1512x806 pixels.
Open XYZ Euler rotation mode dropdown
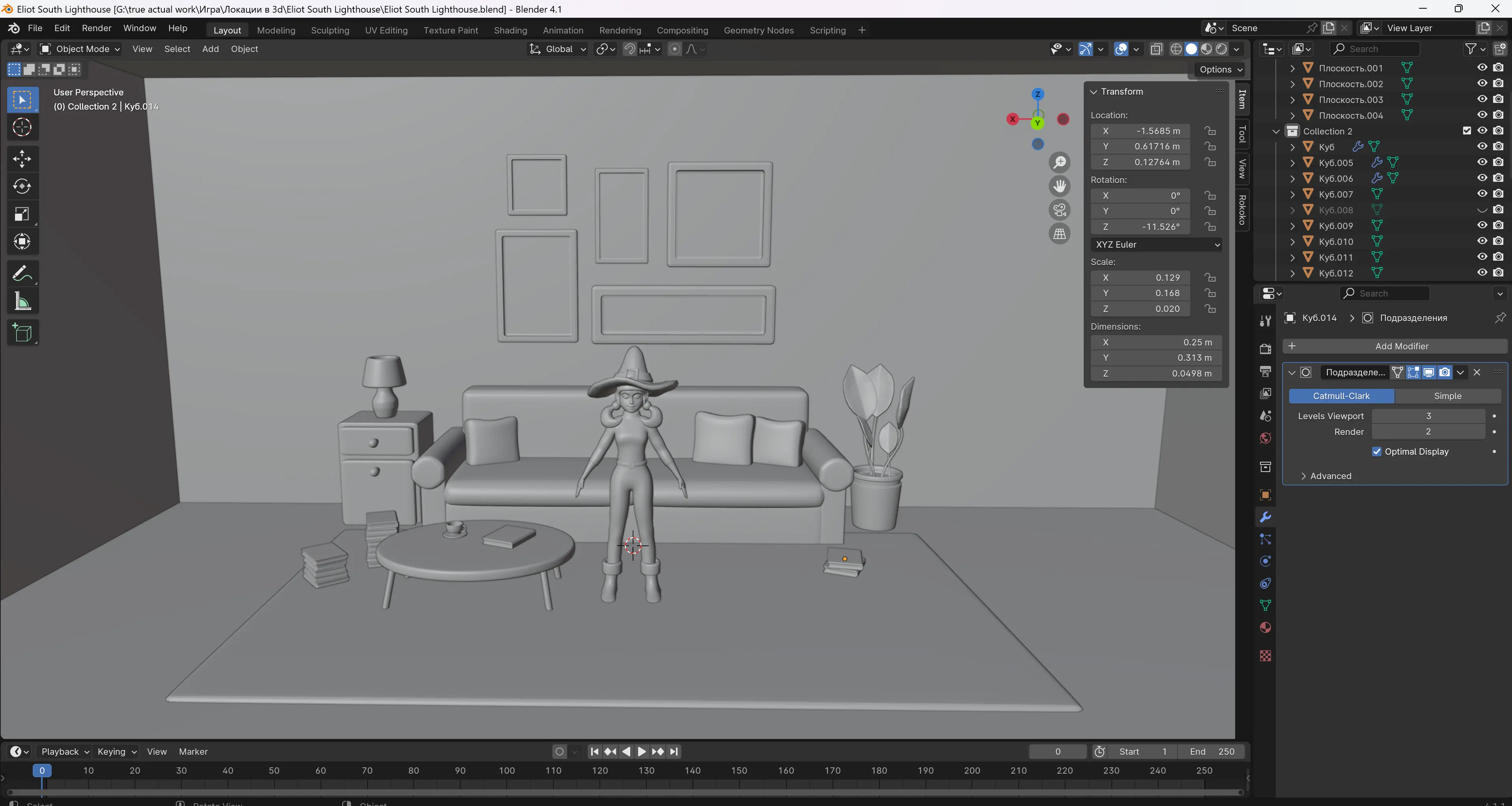[x=1156, y=245]
